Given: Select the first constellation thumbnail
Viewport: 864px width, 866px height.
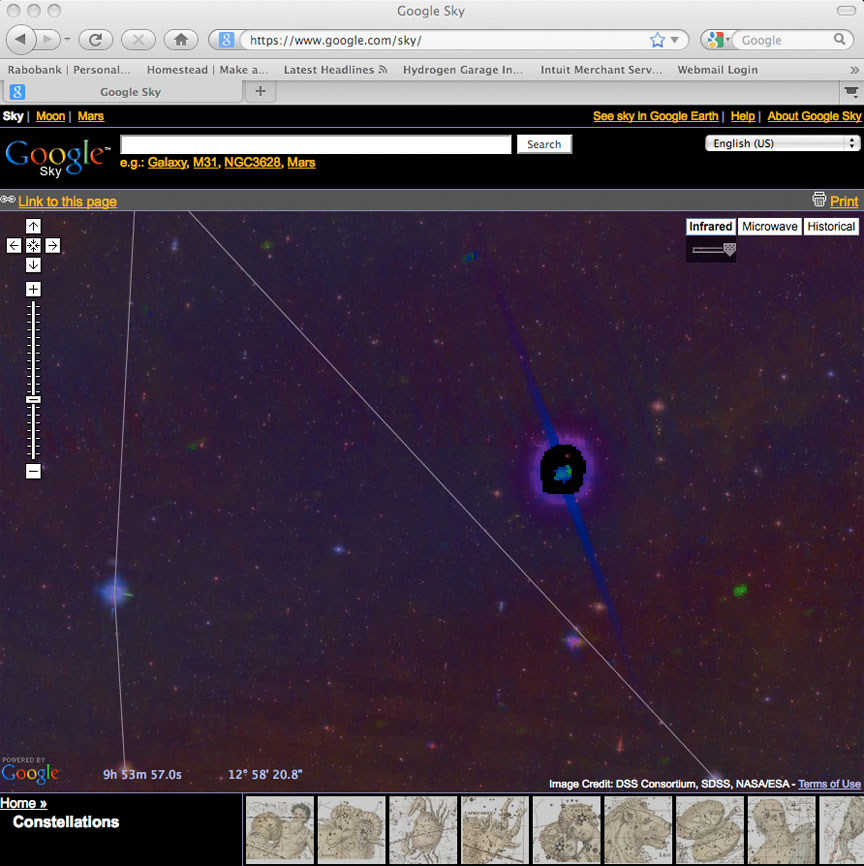Looking at the screenshot, I should [x=280, y=830].
